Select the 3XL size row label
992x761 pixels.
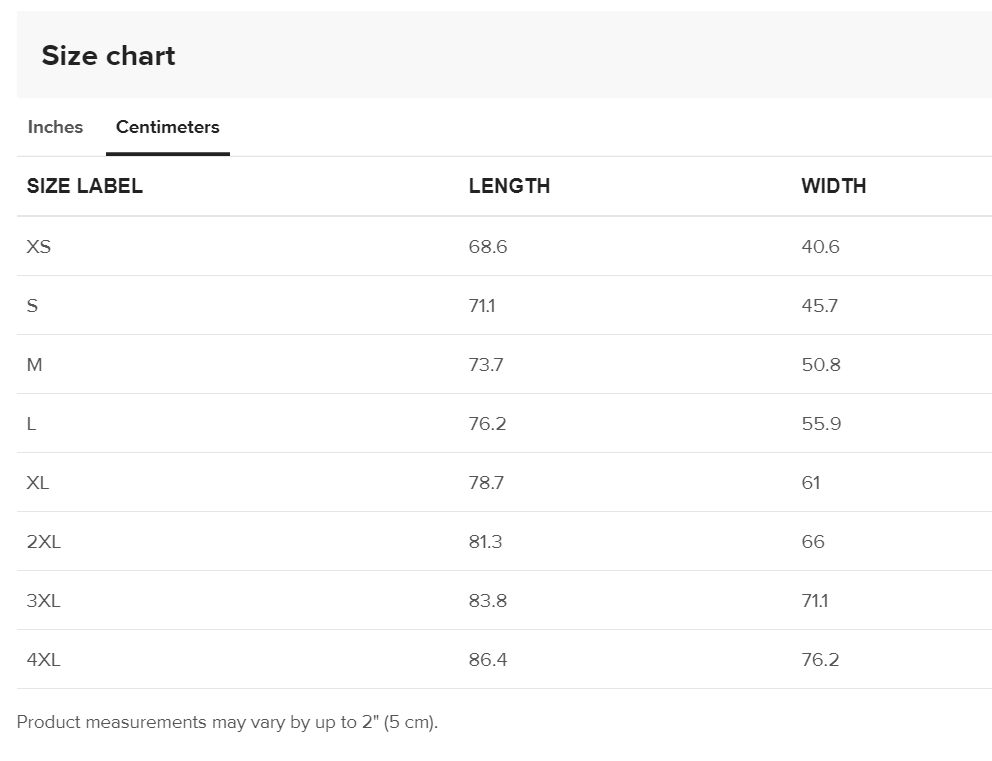[x=44, y=600]
